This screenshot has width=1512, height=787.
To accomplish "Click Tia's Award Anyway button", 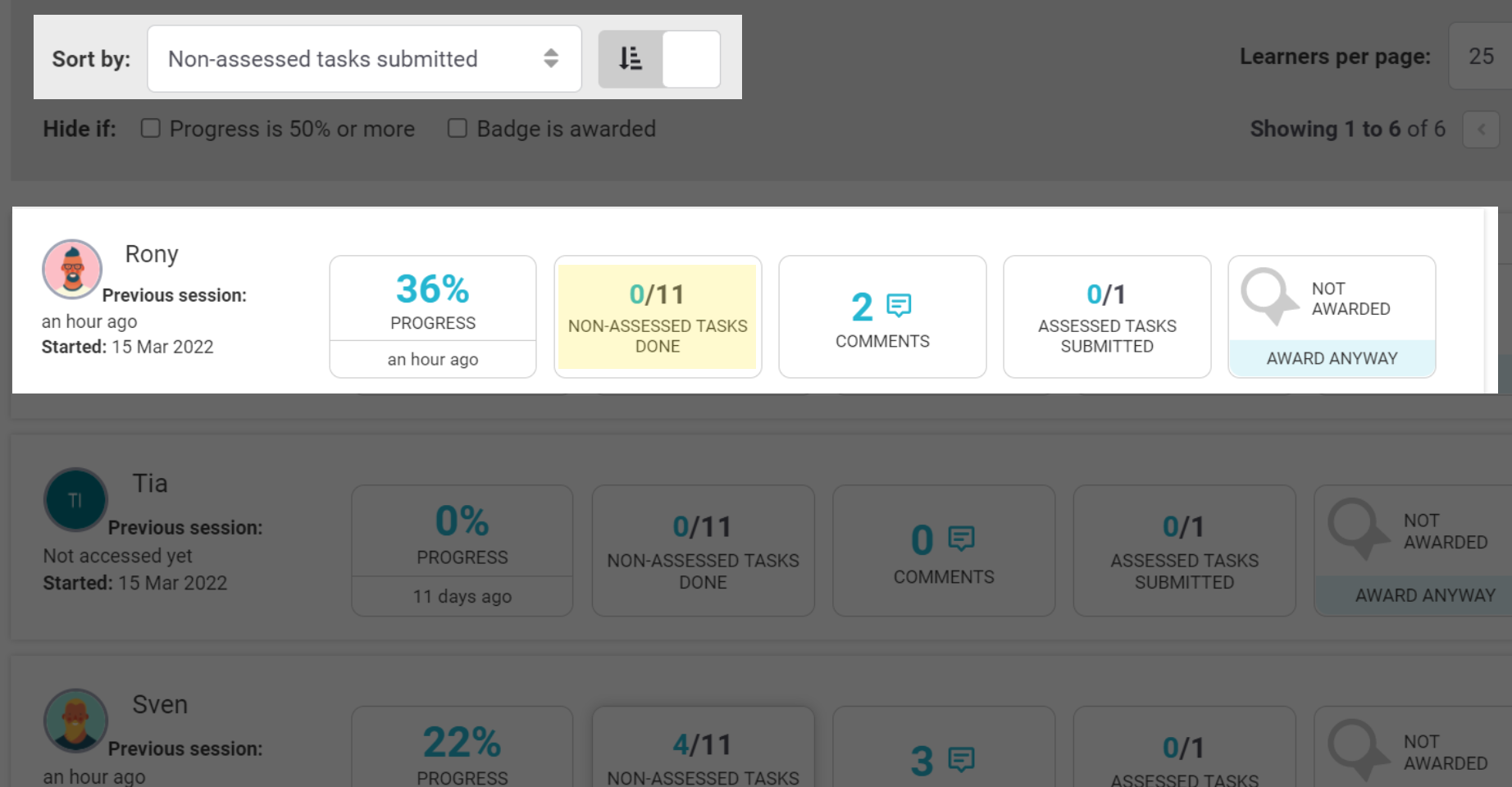I will pos(1423,595).
